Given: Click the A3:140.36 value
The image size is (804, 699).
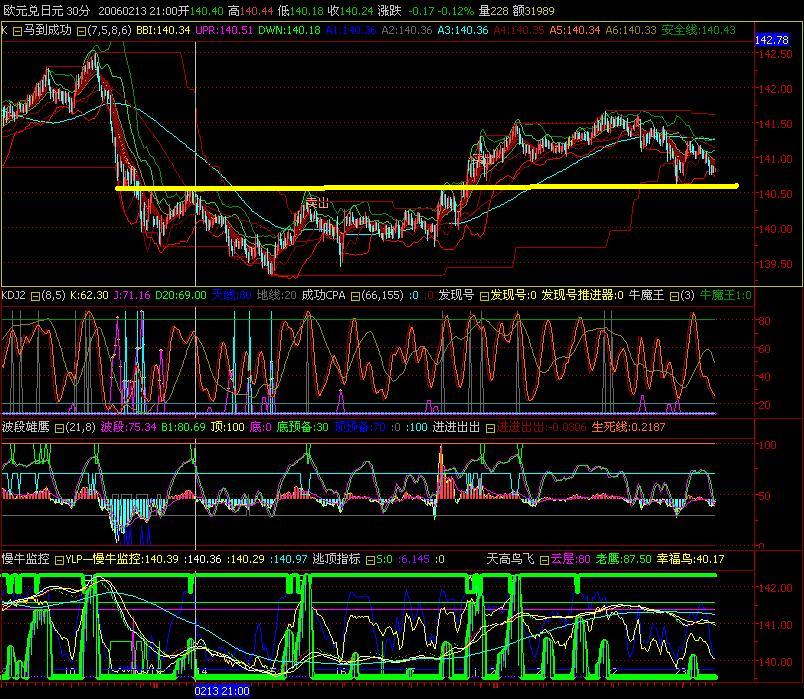Looking at the screenshot, I should pyautogui.click(x=463, y=30).
